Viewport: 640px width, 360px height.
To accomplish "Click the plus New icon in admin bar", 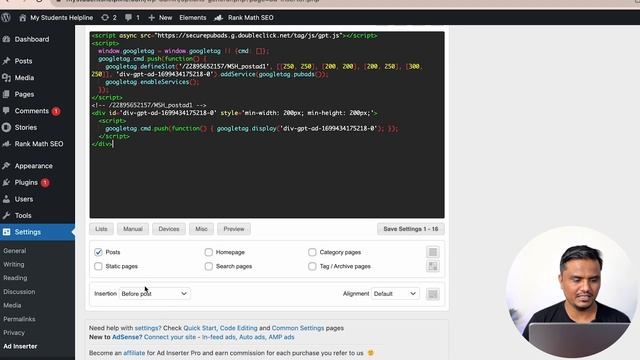I will [151, 18].
